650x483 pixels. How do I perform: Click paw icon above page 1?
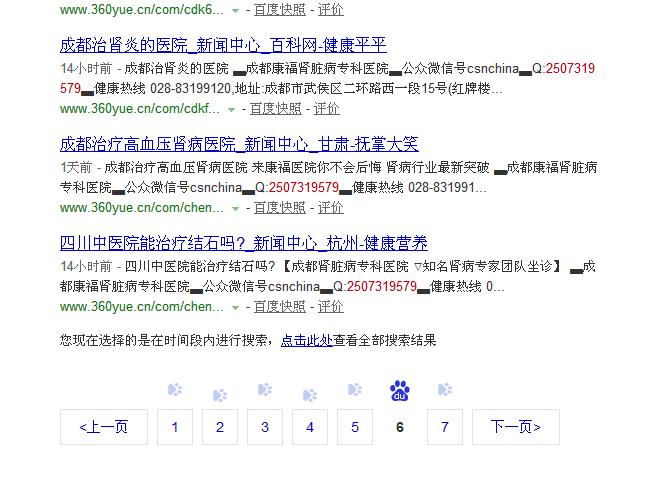coord(175,390)
